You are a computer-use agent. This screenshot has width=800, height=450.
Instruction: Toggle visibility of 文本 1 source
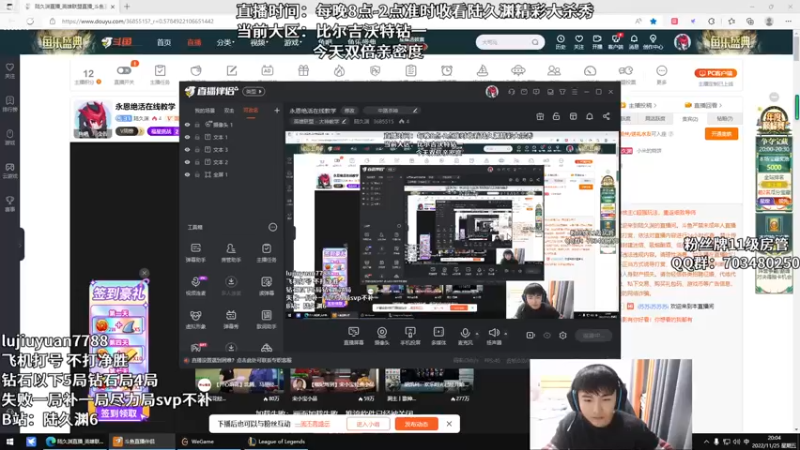point(187,137)
